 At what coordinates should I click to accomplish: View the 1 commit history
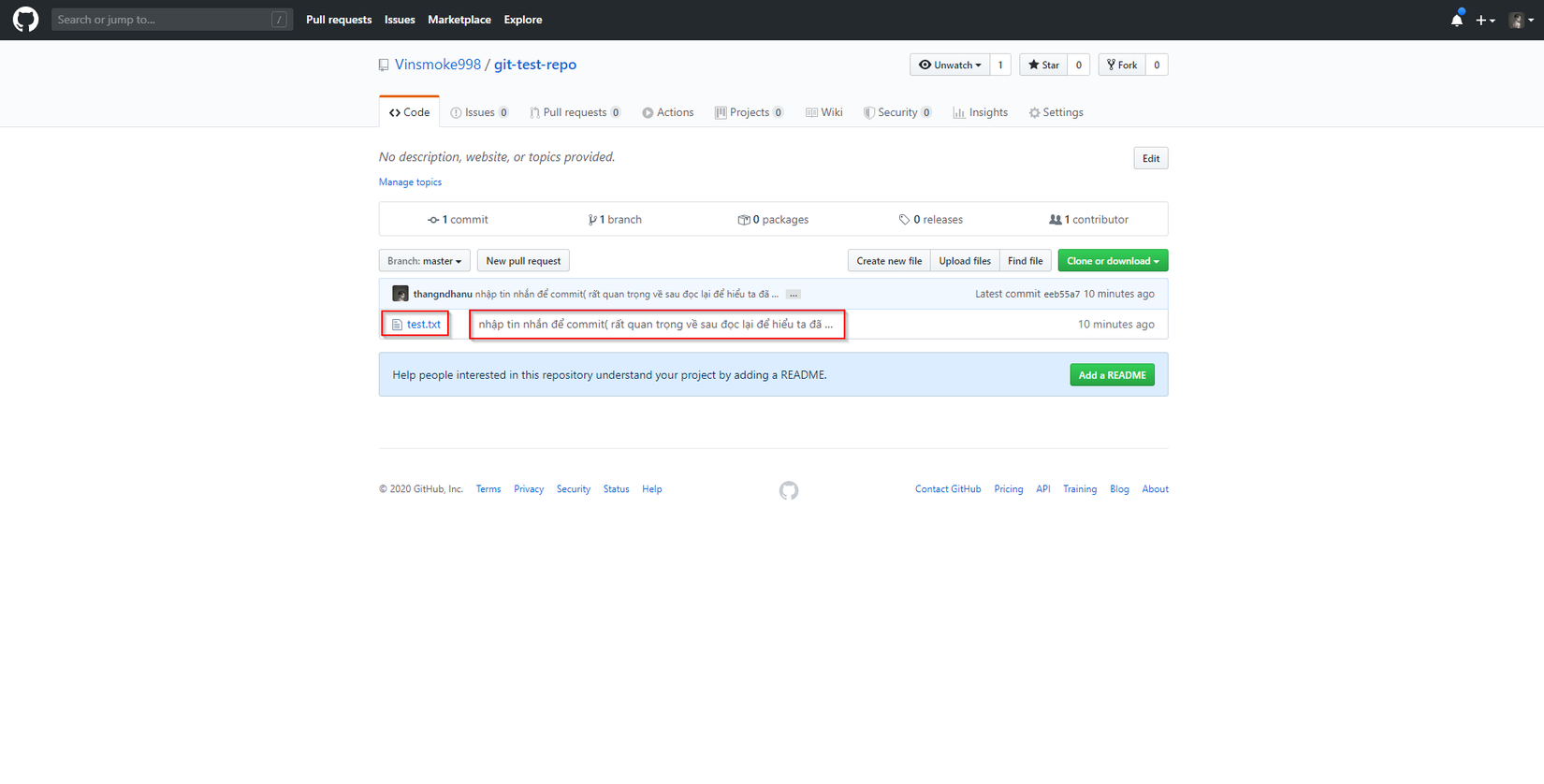[x=458, y=220]
